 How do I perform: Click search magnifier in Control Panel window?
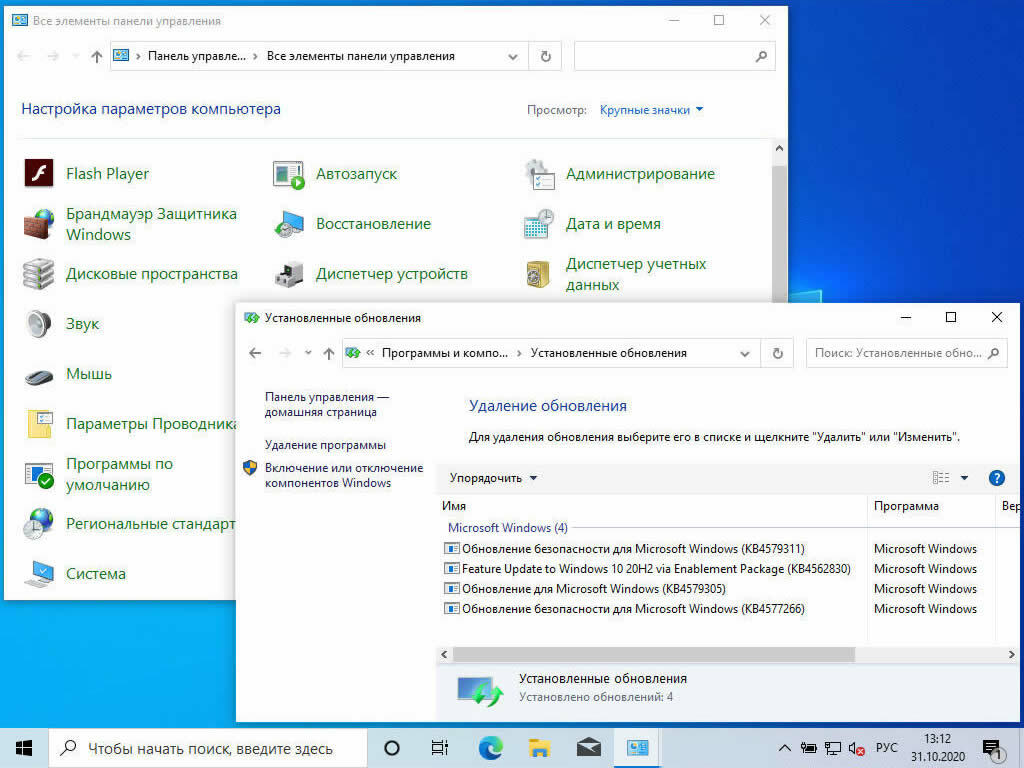coord(761,56)
